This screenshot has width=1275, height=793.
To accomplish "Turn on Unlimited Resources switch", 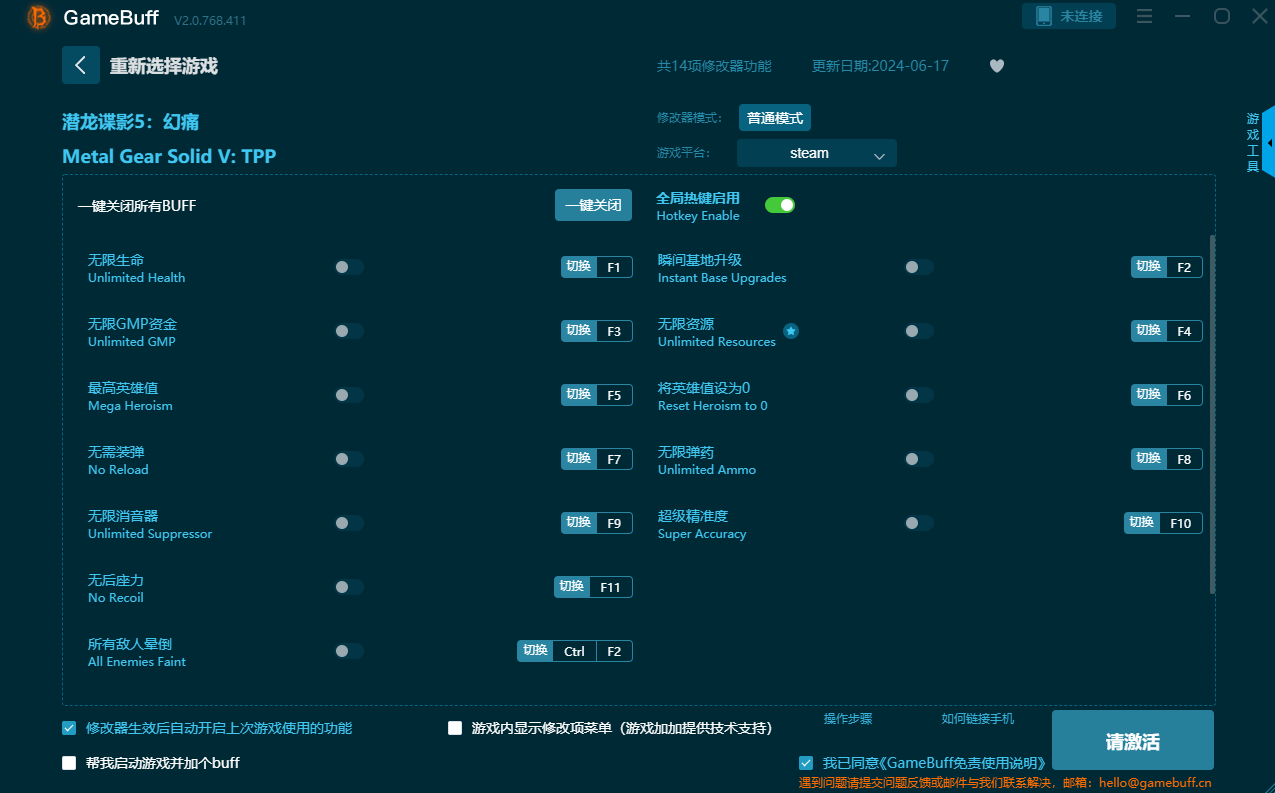I will pyautogui.click(x=919, y=331).
